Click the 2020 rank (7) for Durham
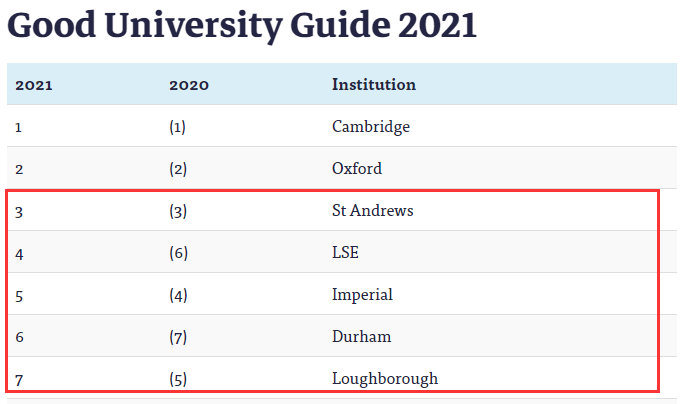This screenshot has width=683, height=404. tap(178, 337)
